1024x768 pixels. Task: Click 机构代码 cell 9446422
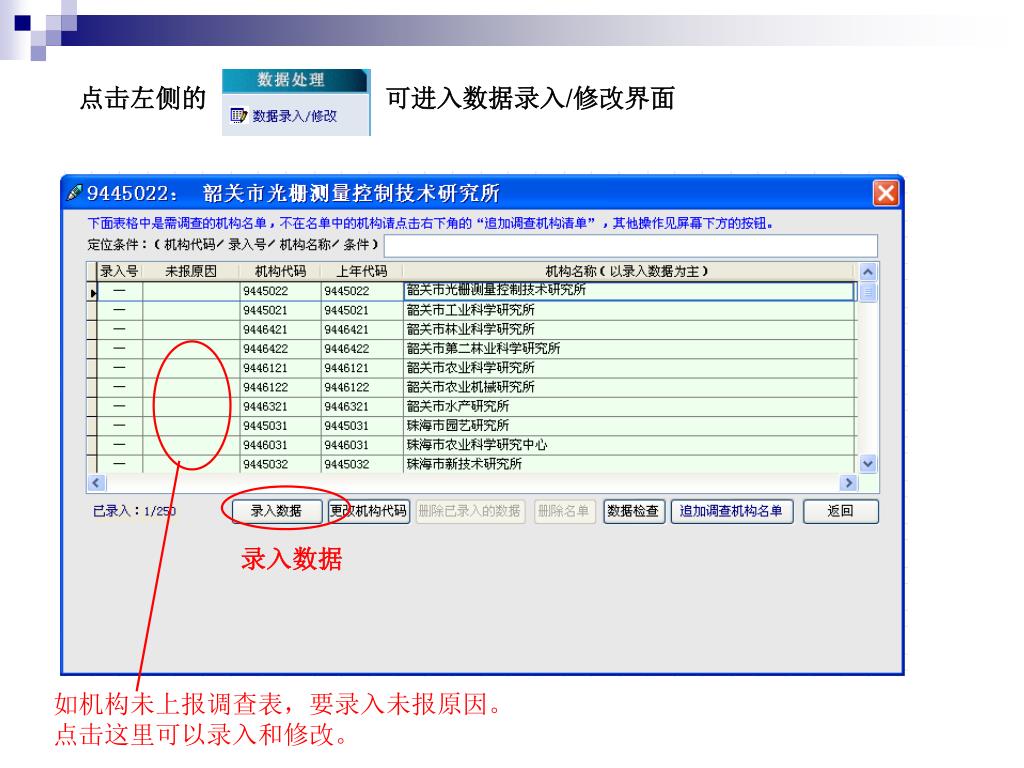pyautogui.click(x=281, y=349)
